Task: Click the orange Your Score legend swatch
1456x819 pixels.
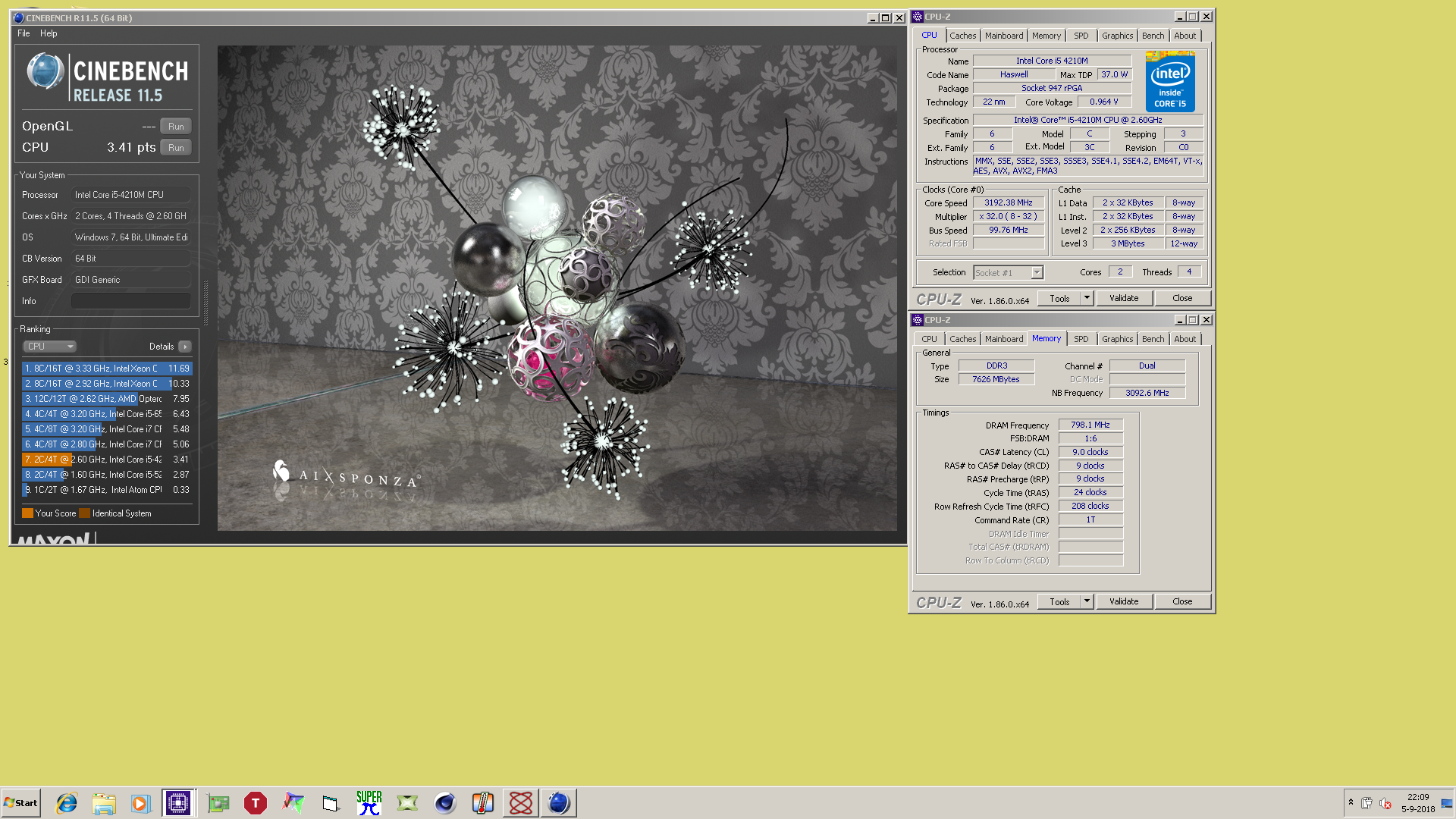Action: point(27,513)
